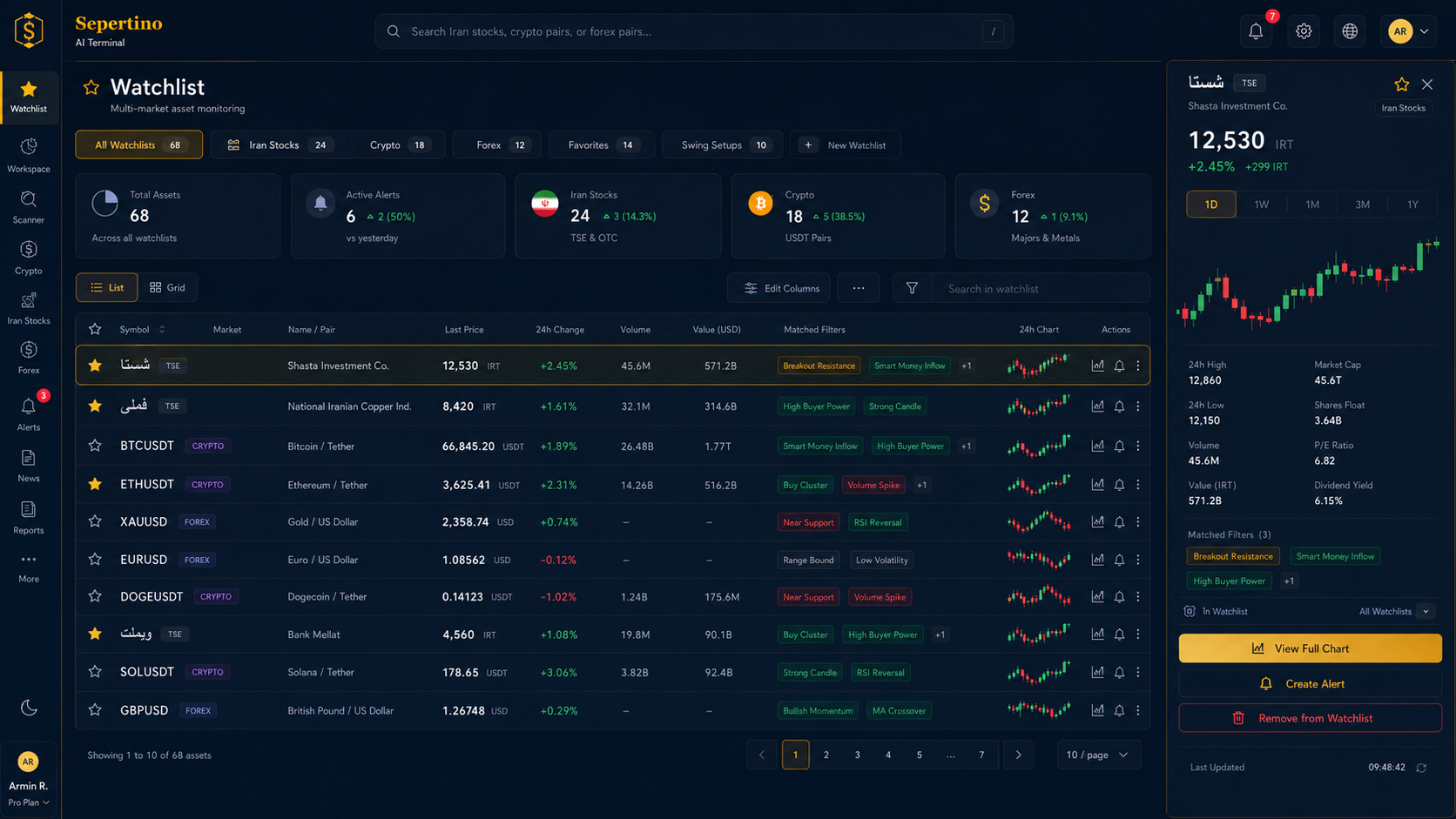Image resolution: width=1456 pixels, height=819 pixels.
Task: Click the Sepertino logo icon
Action: 29,30
